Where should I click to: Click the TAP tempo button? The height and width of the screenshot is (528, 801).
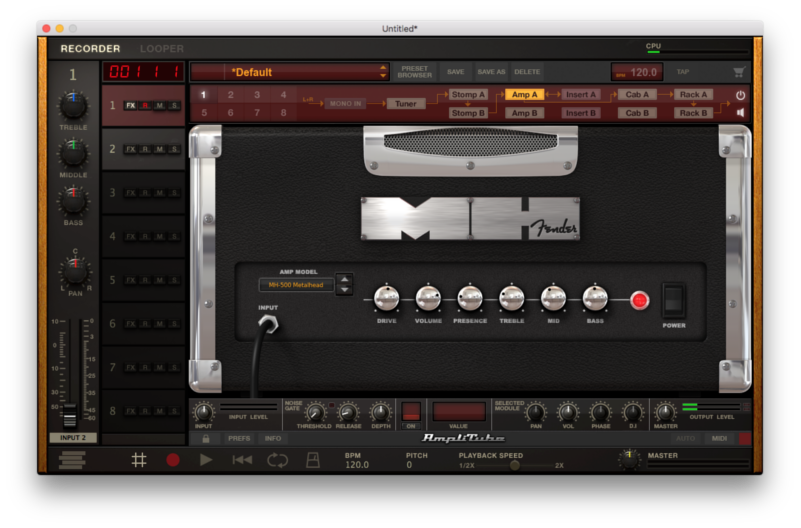tap(683, 72)
